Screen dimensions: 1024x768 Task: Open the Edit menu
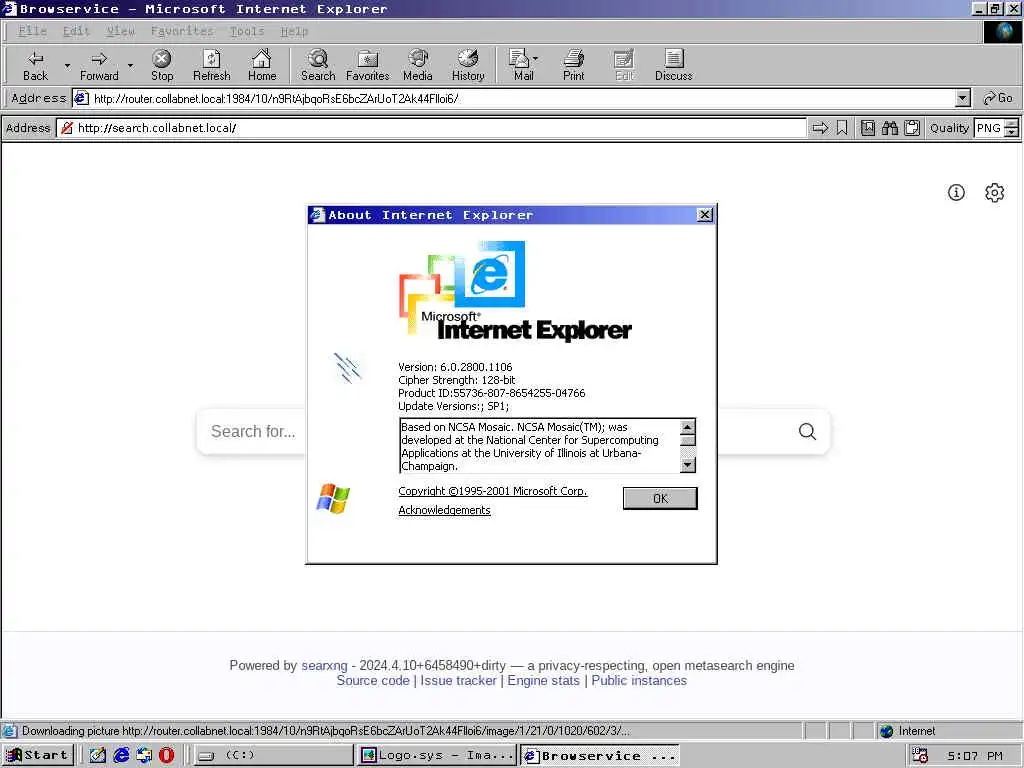[x=76, y=31]
